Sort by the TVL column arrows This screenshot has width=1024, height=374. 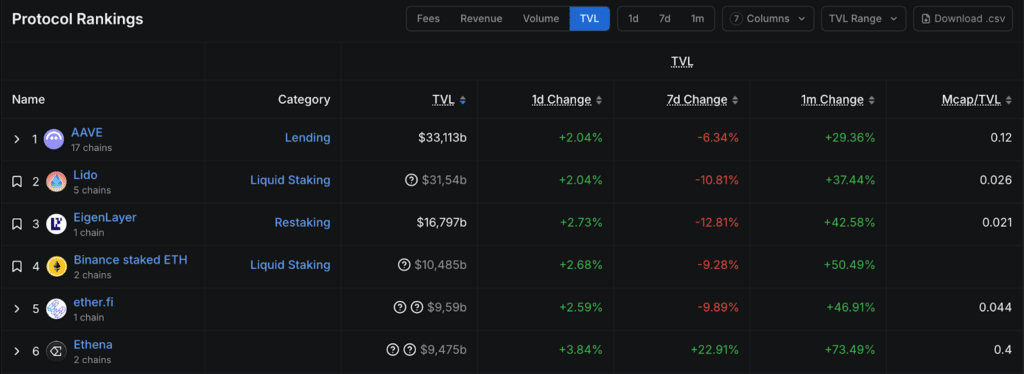coord(463,100)
